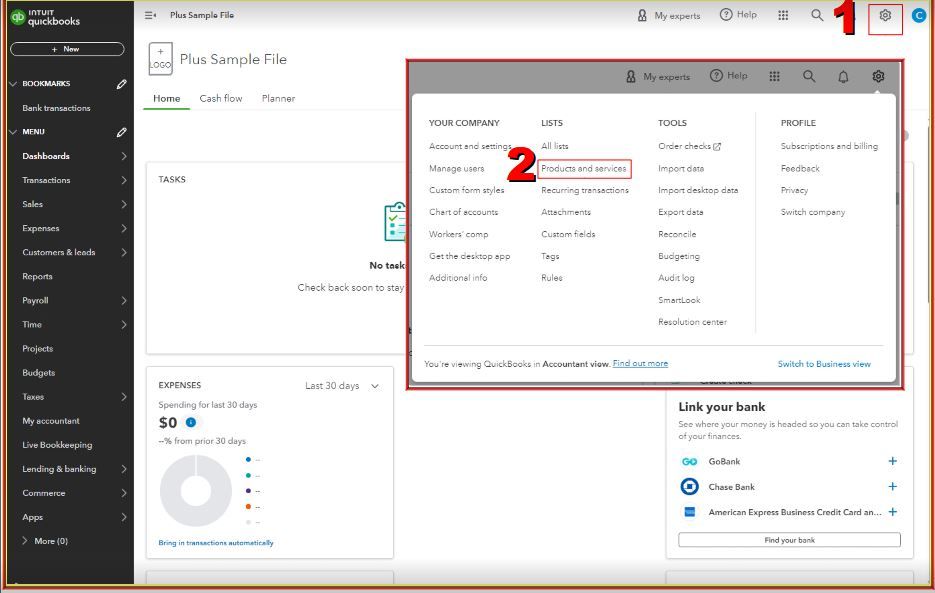
Task: Open Chart of accounts
Action: coord(463,212)
